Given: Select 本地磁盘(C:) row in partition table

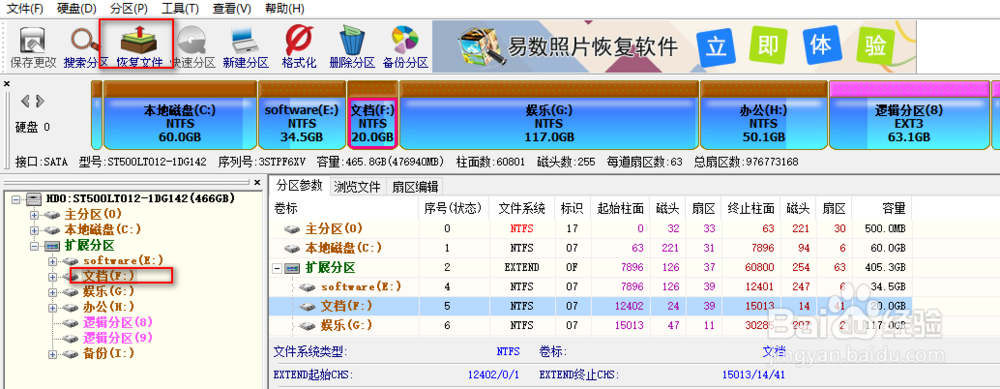Looking at the screenshot, I should (x=591, y=248).
